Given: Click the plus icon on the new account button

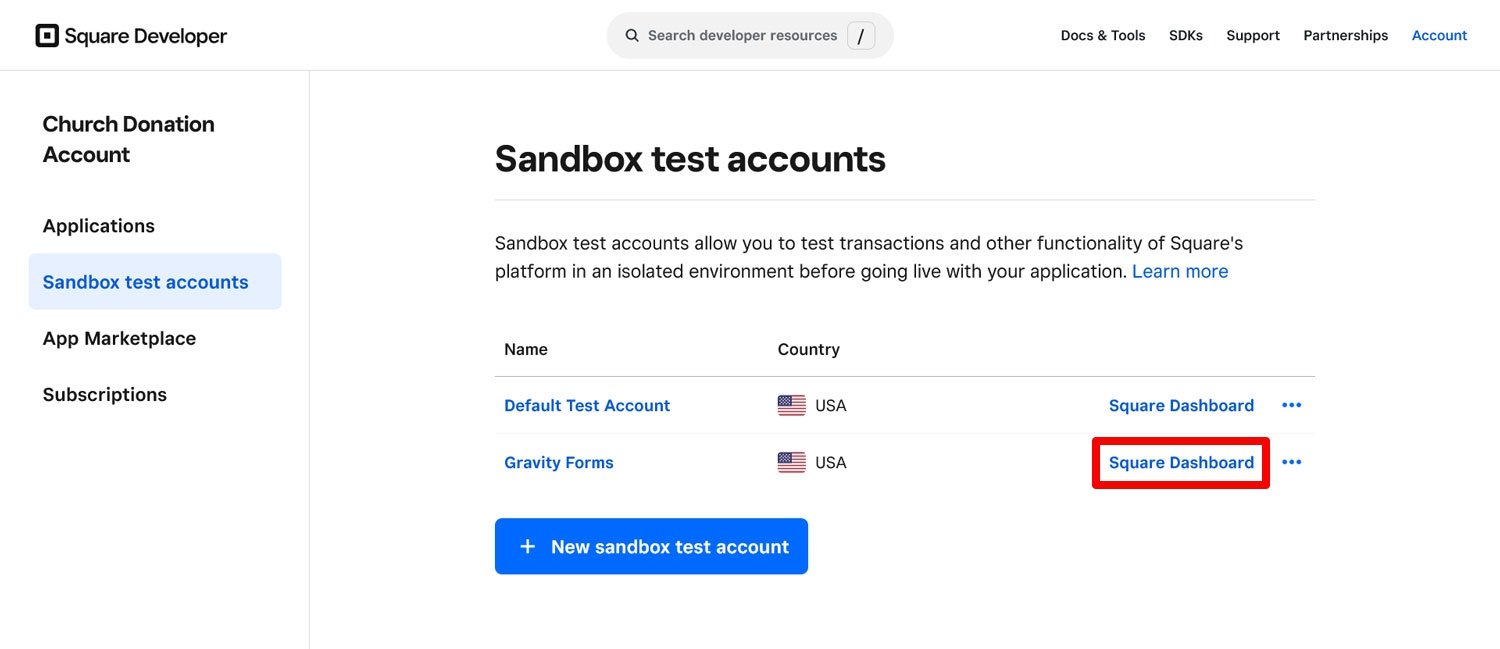Looking at the screenshot, I should [x=528, y=547].
